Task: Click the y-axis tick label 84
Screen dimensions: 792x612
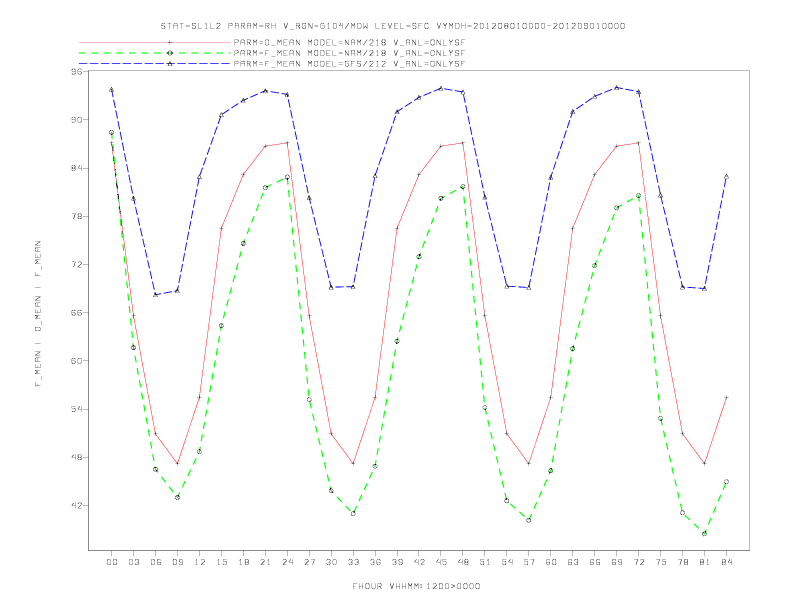Action: pos(76,168)
